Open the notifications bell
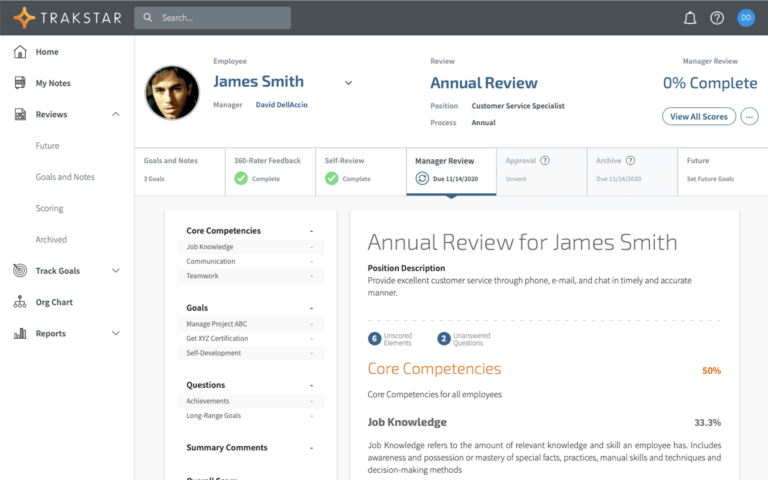Screen dimensions: 768x480 click(690, 18)
